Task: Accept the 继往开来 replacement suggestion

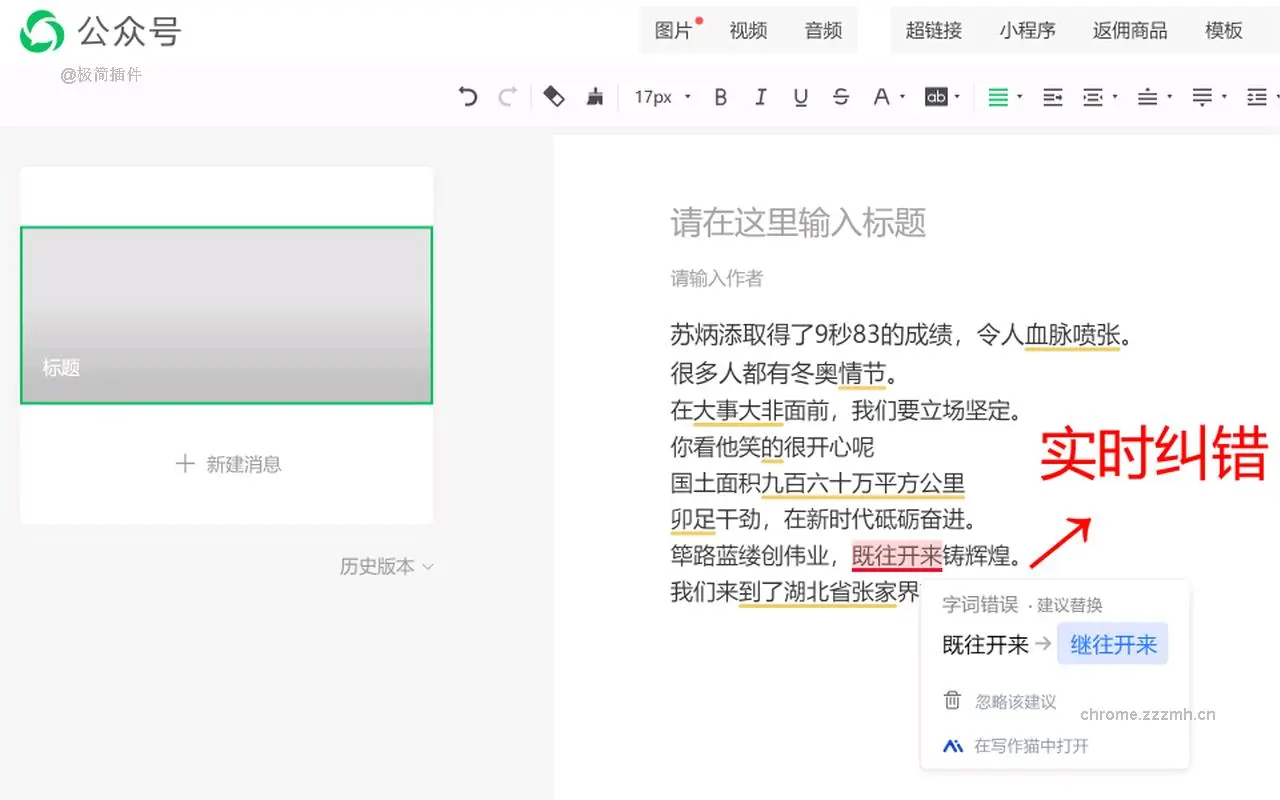Action: pos(1113,645)
